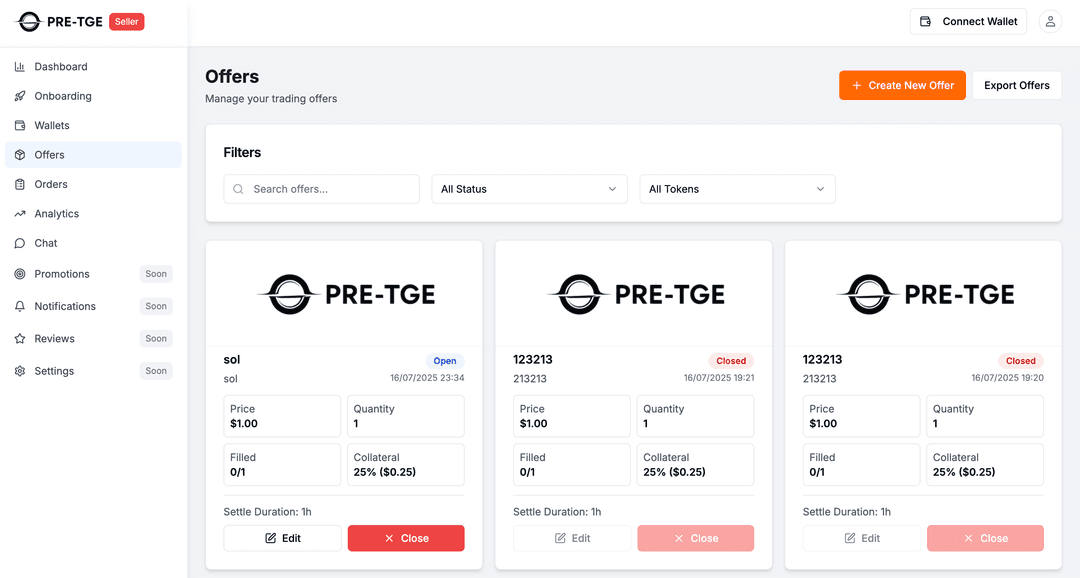Open the Orders clipboard item
The height and width of the screenshot is (578, 1080).
coord(51,184)
